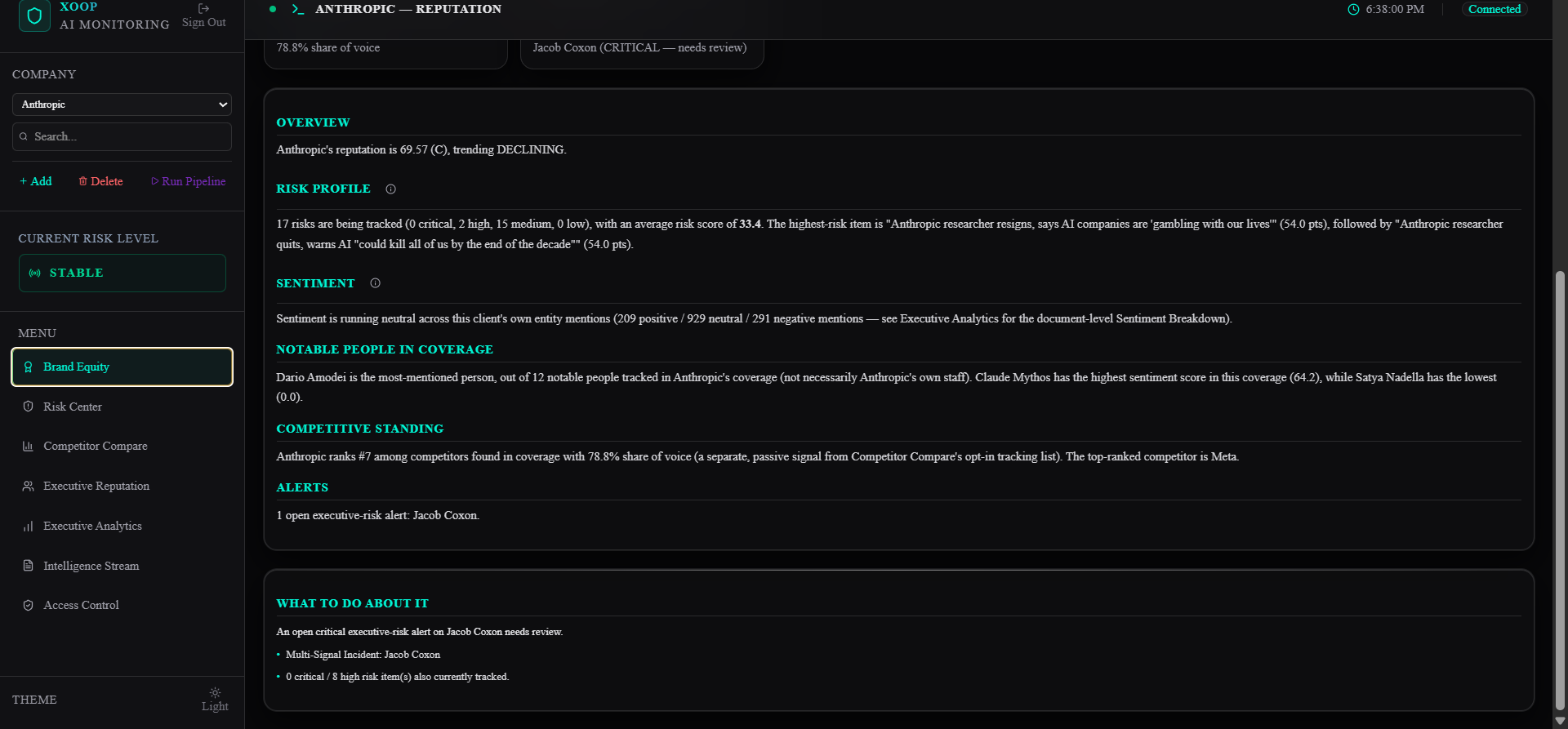Navigate to Executive Reputation

coord(122,487)
